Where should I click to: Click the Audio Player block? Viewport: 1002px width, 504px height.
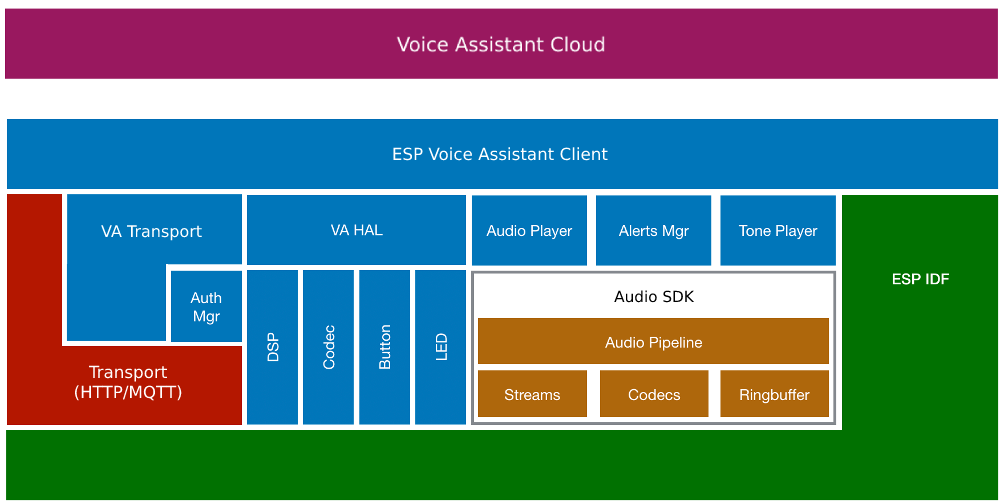coord(529,231)
